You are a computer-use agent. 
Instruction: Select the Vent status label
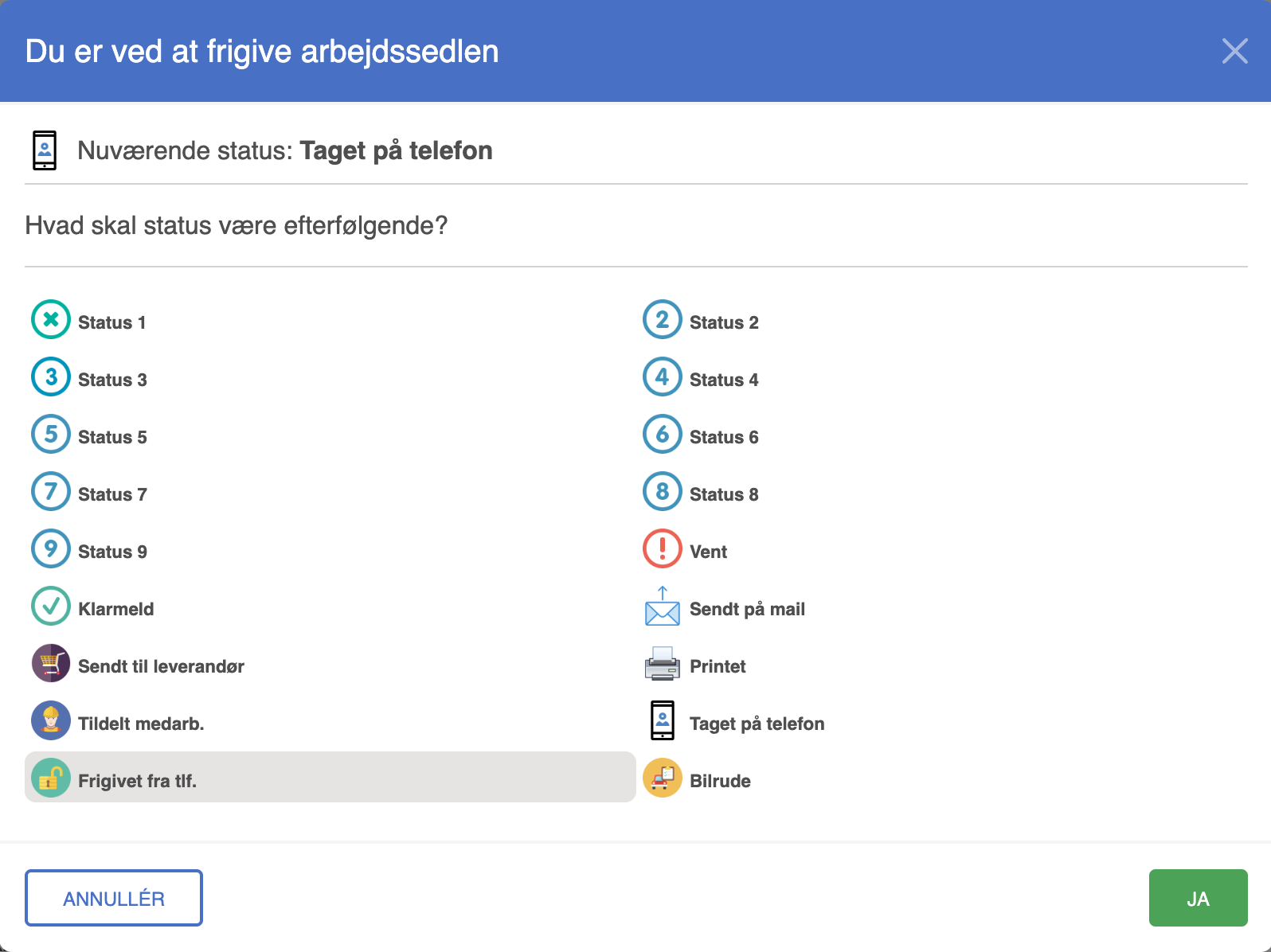pyautogui.click(x=708, y=552)
